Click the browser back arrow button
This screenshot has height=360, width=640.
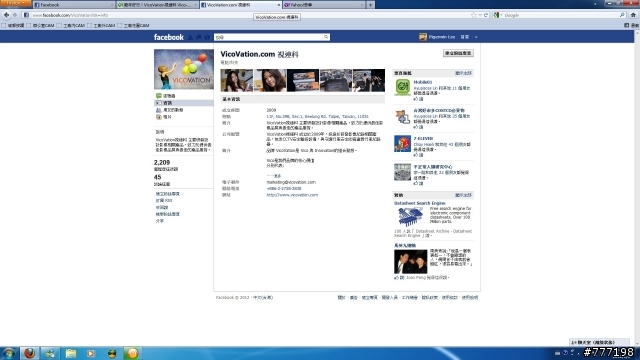6,15
